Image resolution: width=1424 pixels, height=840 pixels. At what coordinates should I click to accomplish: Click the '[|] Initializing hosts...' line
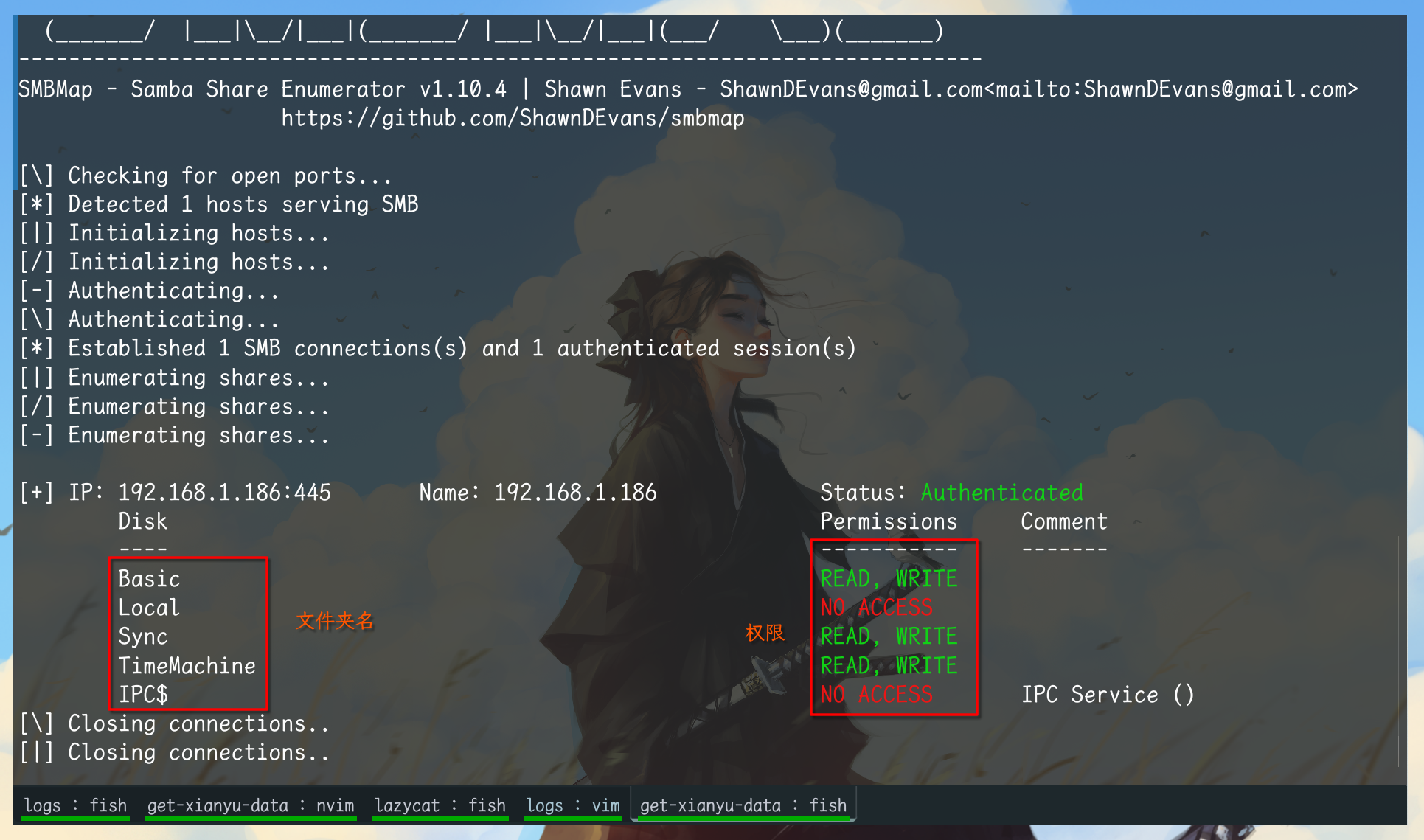tap(174, 233)
